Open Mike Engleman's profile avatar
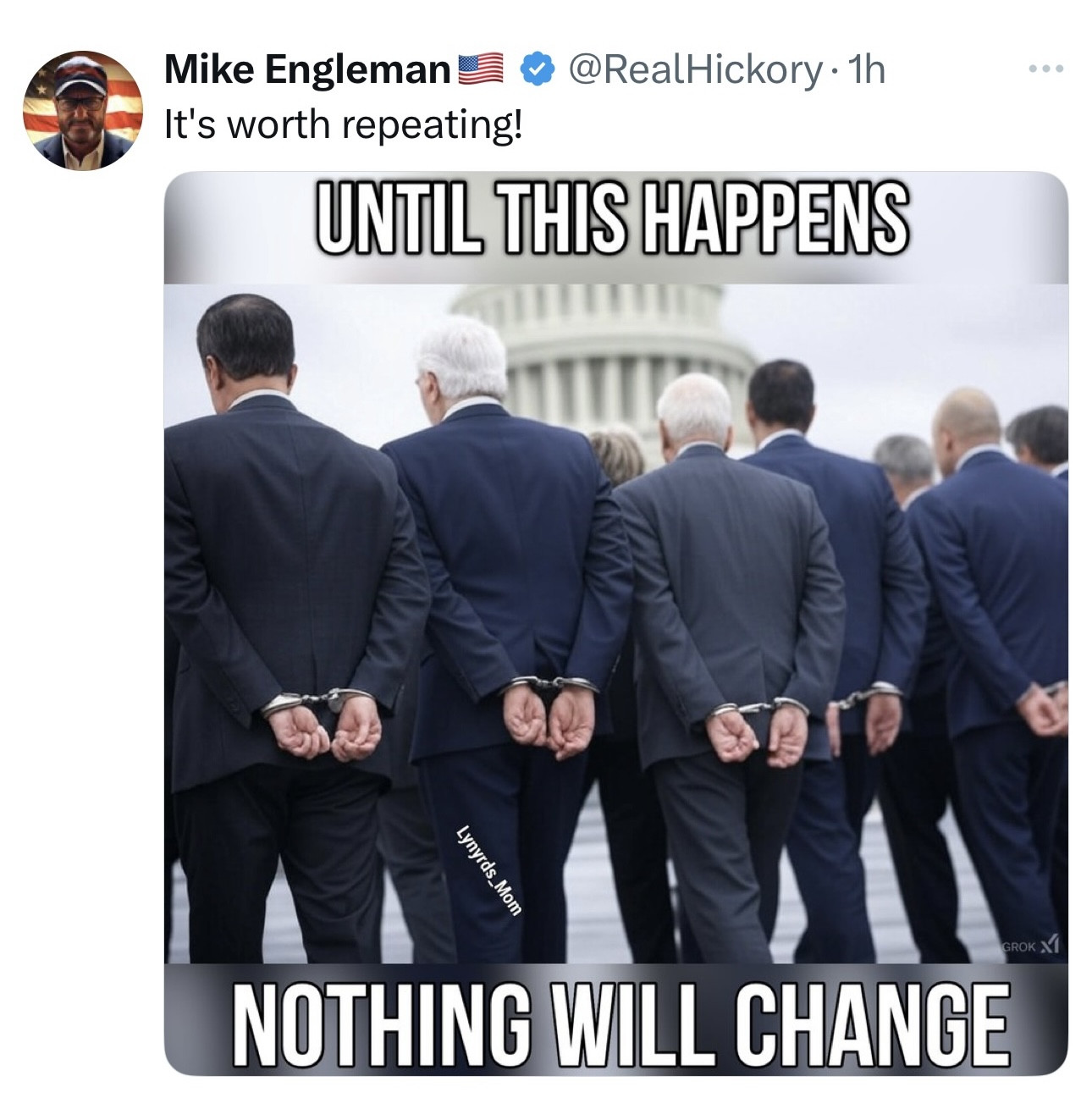The width and height of the screenshot is (1092, 1120). (x=82, y=111)
